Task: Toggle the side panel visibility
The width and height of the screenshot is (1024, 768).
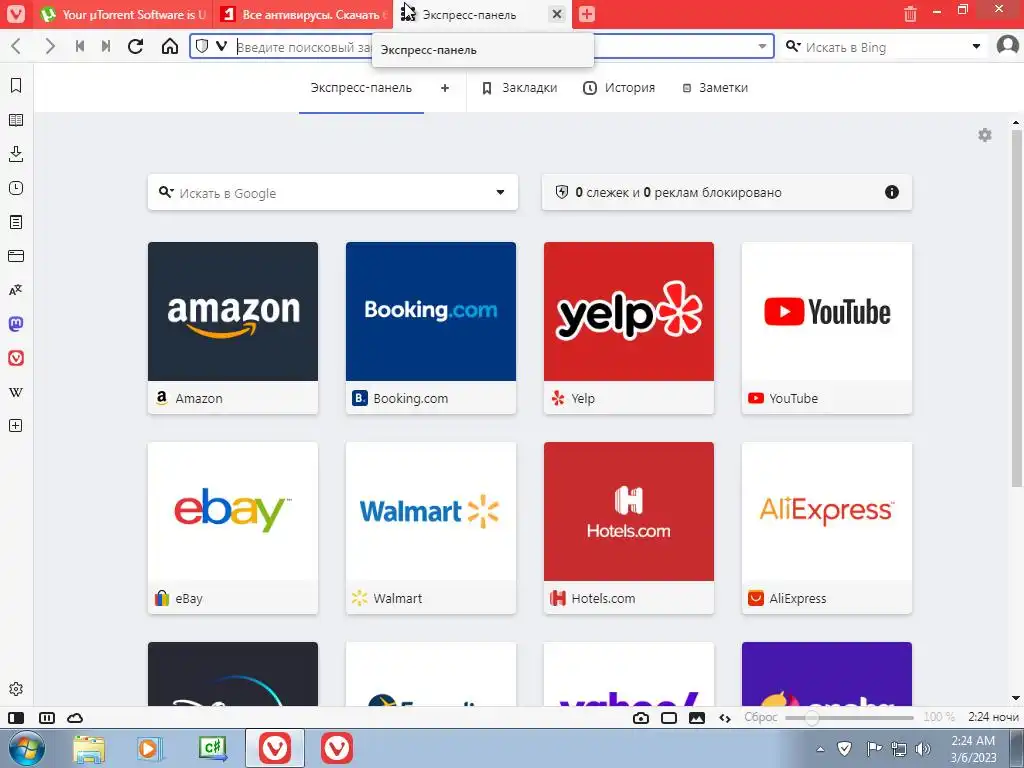Action: 16,718
